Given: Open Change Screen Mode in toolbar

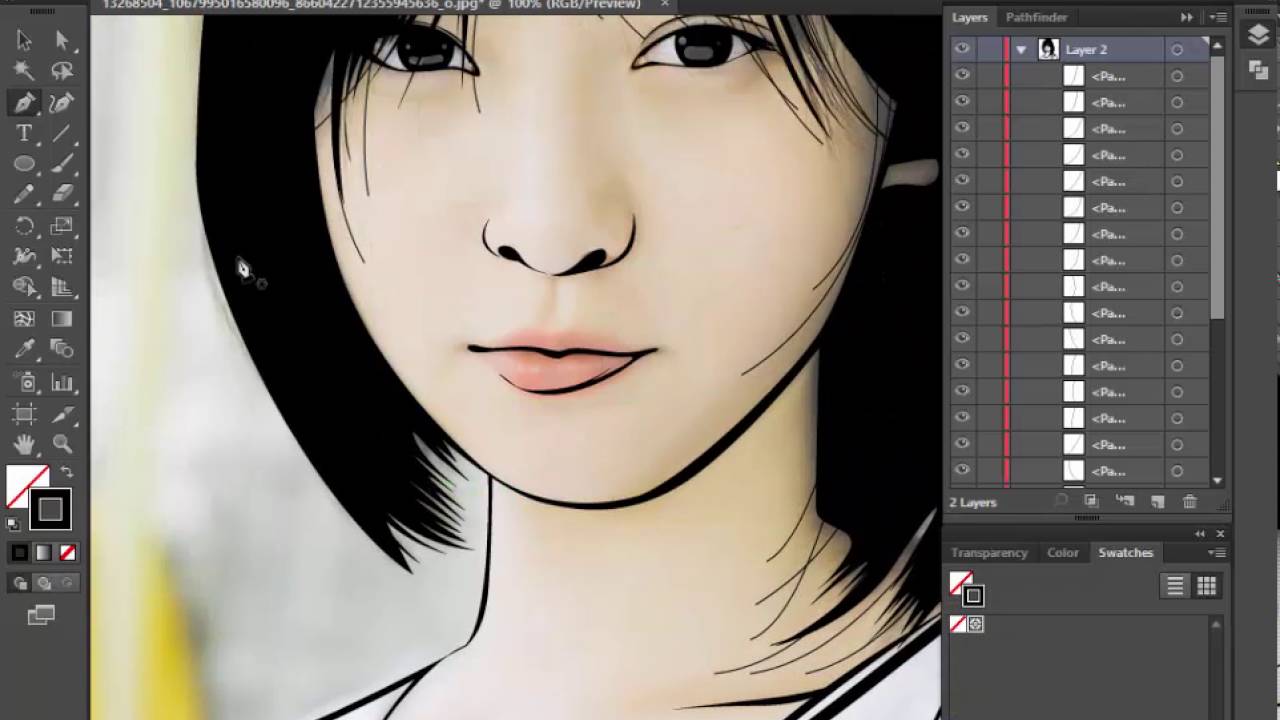Looking at the screenshot, I should tap(41, 615).
